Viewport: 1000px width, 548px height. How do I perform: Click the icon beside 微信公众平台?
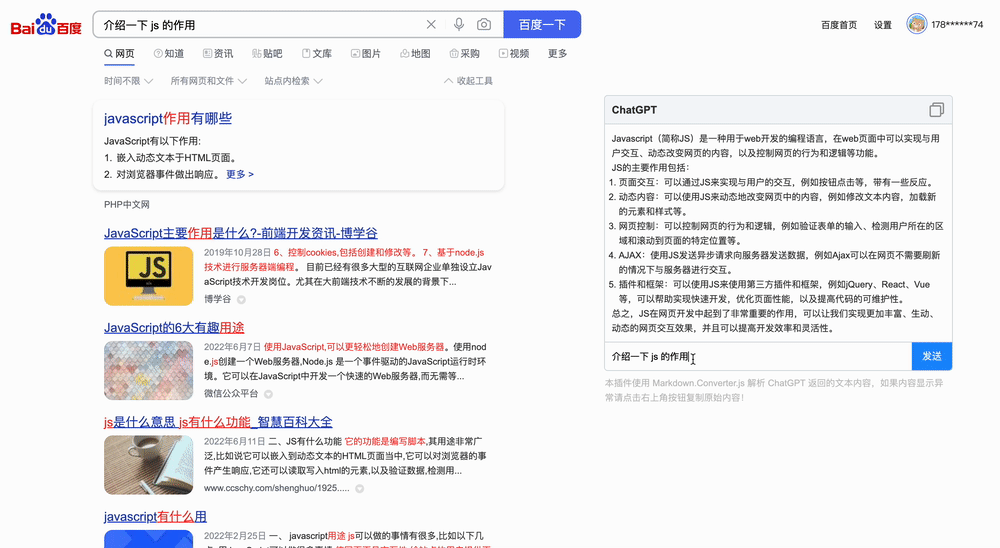[268, 394]
